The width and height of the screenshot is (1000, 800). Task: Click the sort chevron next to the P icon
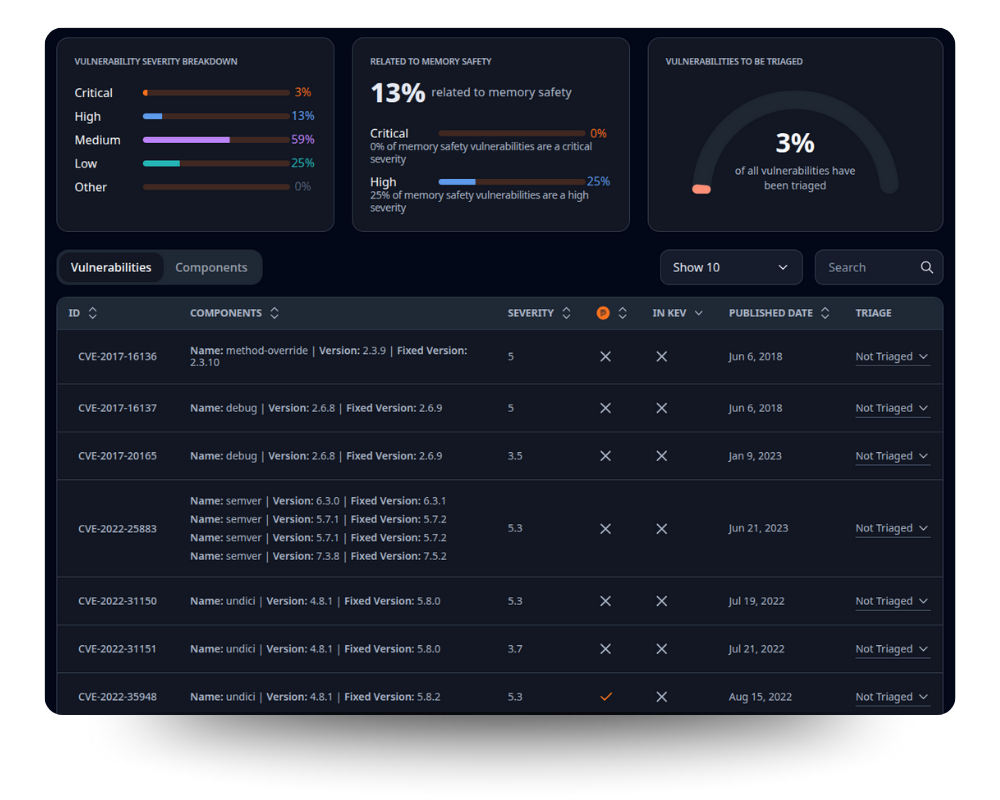click(622, 312)
